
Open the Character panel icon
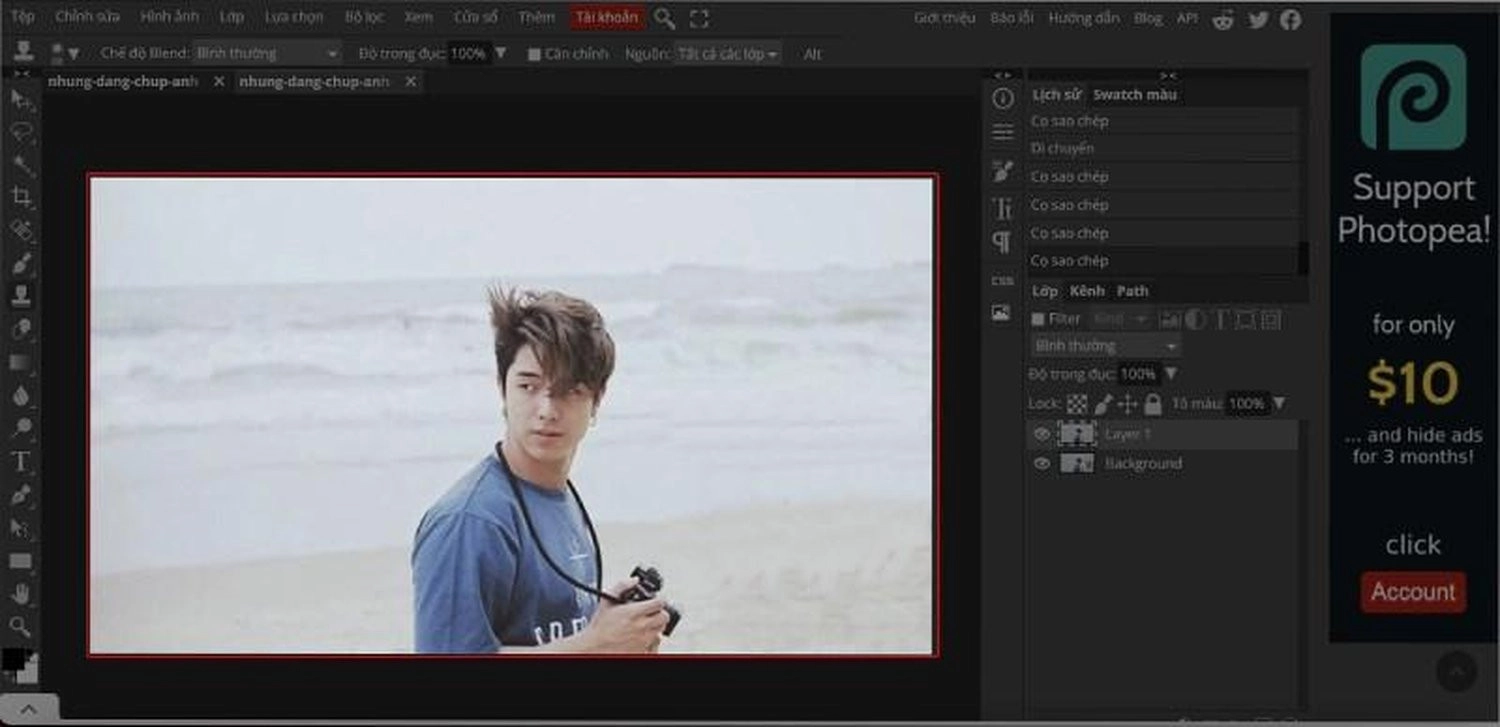[1002, 208]
